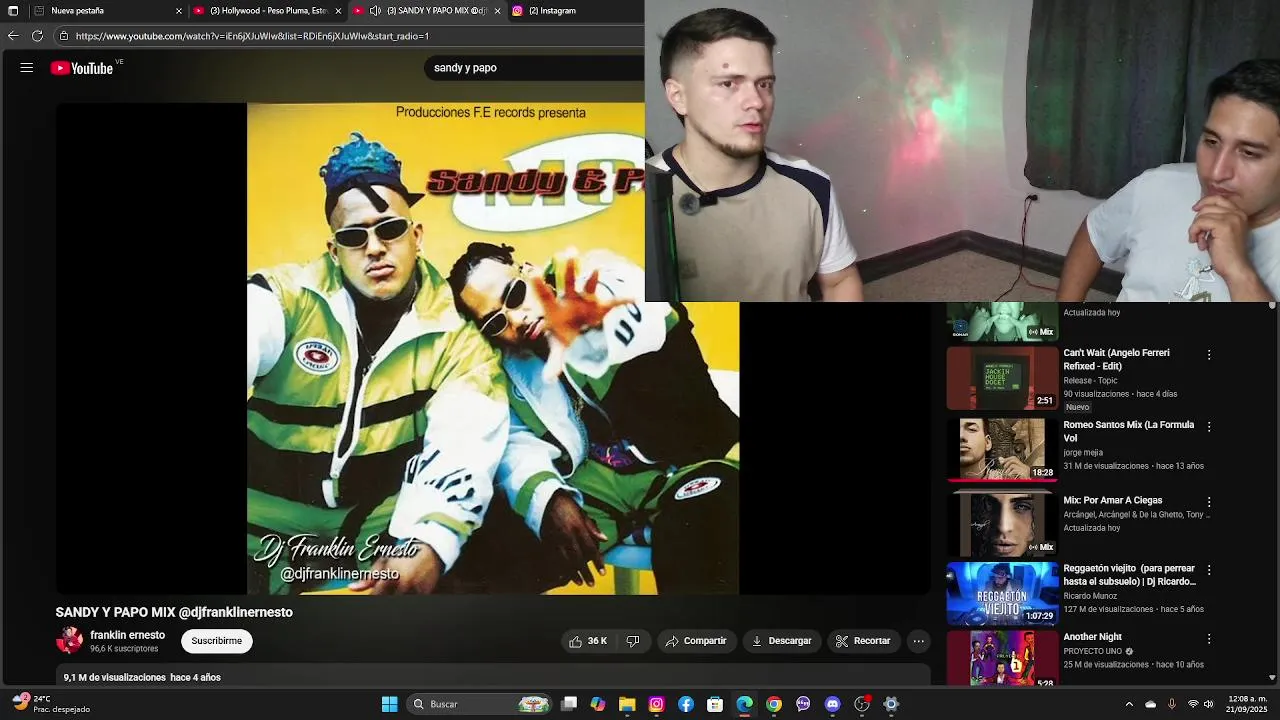Open franklin ernesto channel name link
This screenshot has height=720, width=1280.
coord(127,635)
